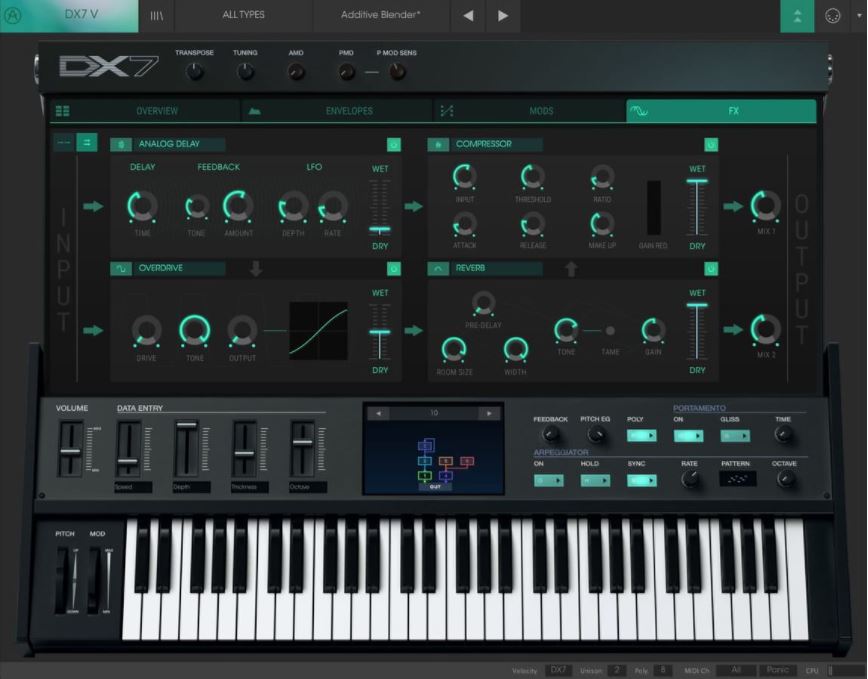
Task: Open the Additive Blender preset browser
Action: pos(383,15)
